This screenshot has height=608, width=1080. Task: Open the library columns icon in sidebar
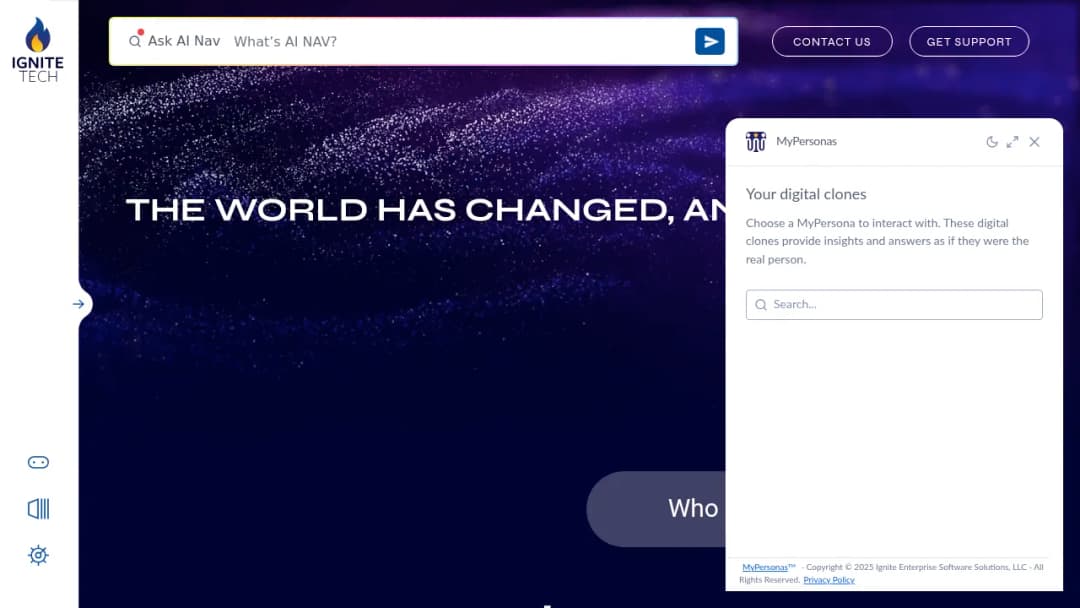[38, 509]
